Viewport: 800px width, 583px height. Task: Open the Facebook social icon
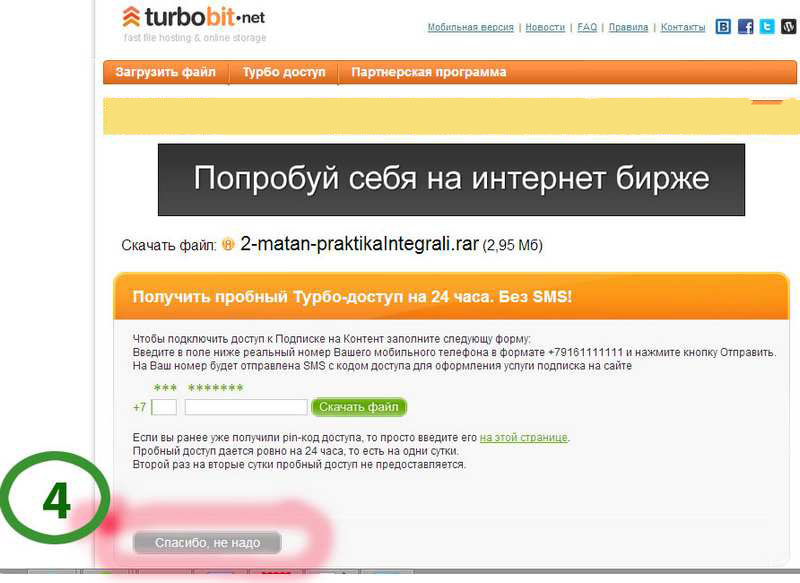click(745, 27)
